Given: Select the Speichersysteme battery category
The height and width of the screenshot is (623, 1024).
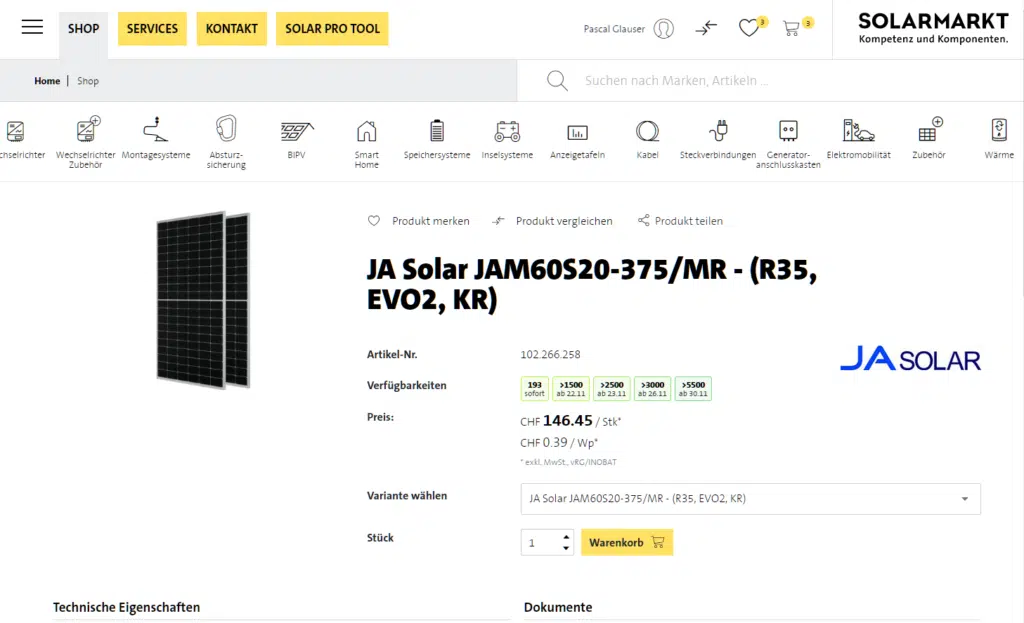Looking at the screenshot, I should pos(437,139).
